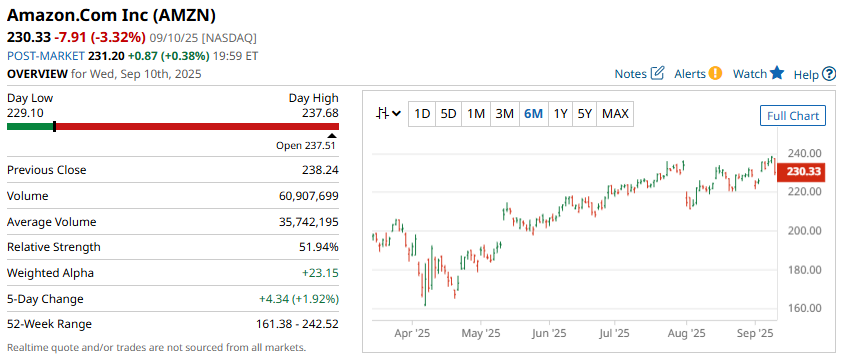
Task: Click the orange Alerts exclamation icon
Action: [715, 73]
